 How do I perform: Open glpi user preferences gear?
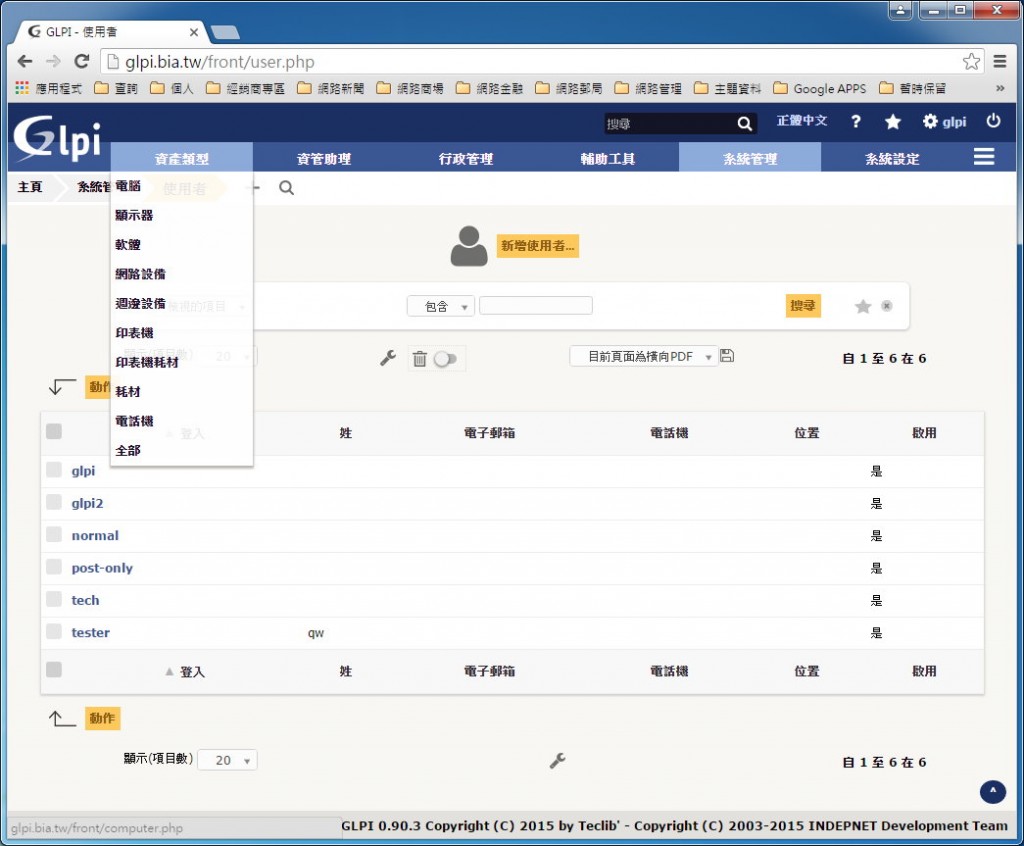[944, 122]
